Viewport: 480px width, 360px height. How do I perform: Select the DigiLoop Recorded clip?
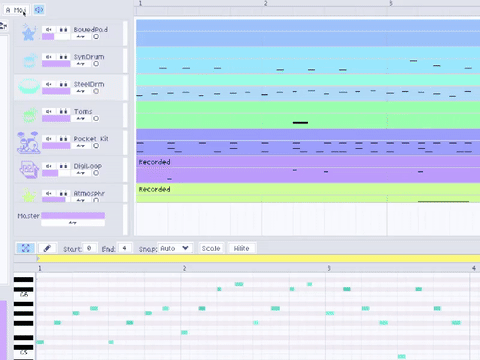click(308, 170)
